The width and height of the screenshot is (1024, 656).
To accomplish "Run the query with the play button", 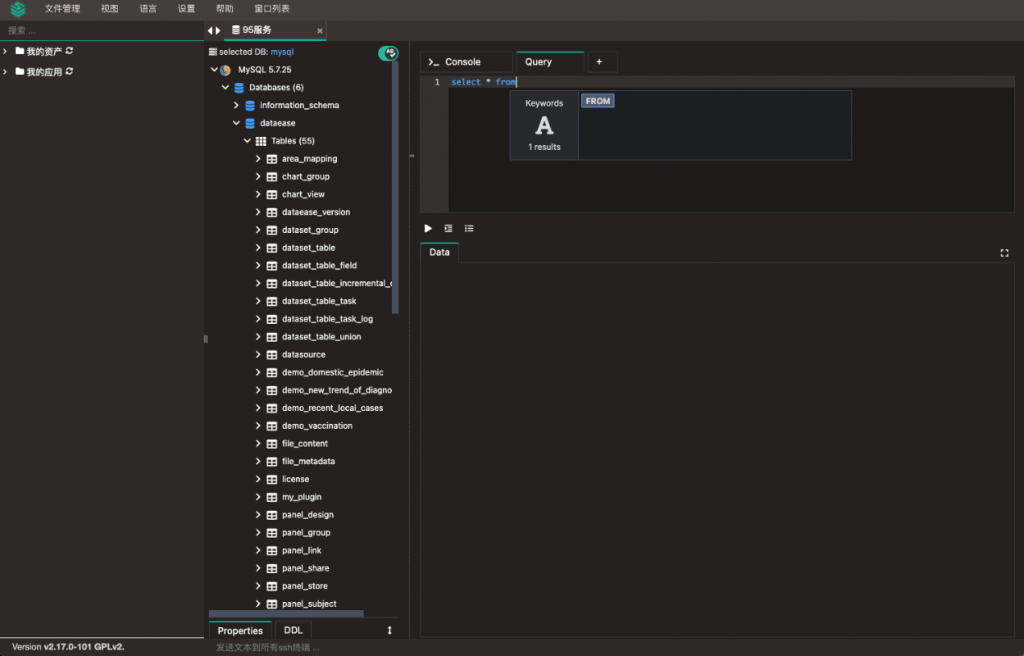I will click(x=428, y=228).
